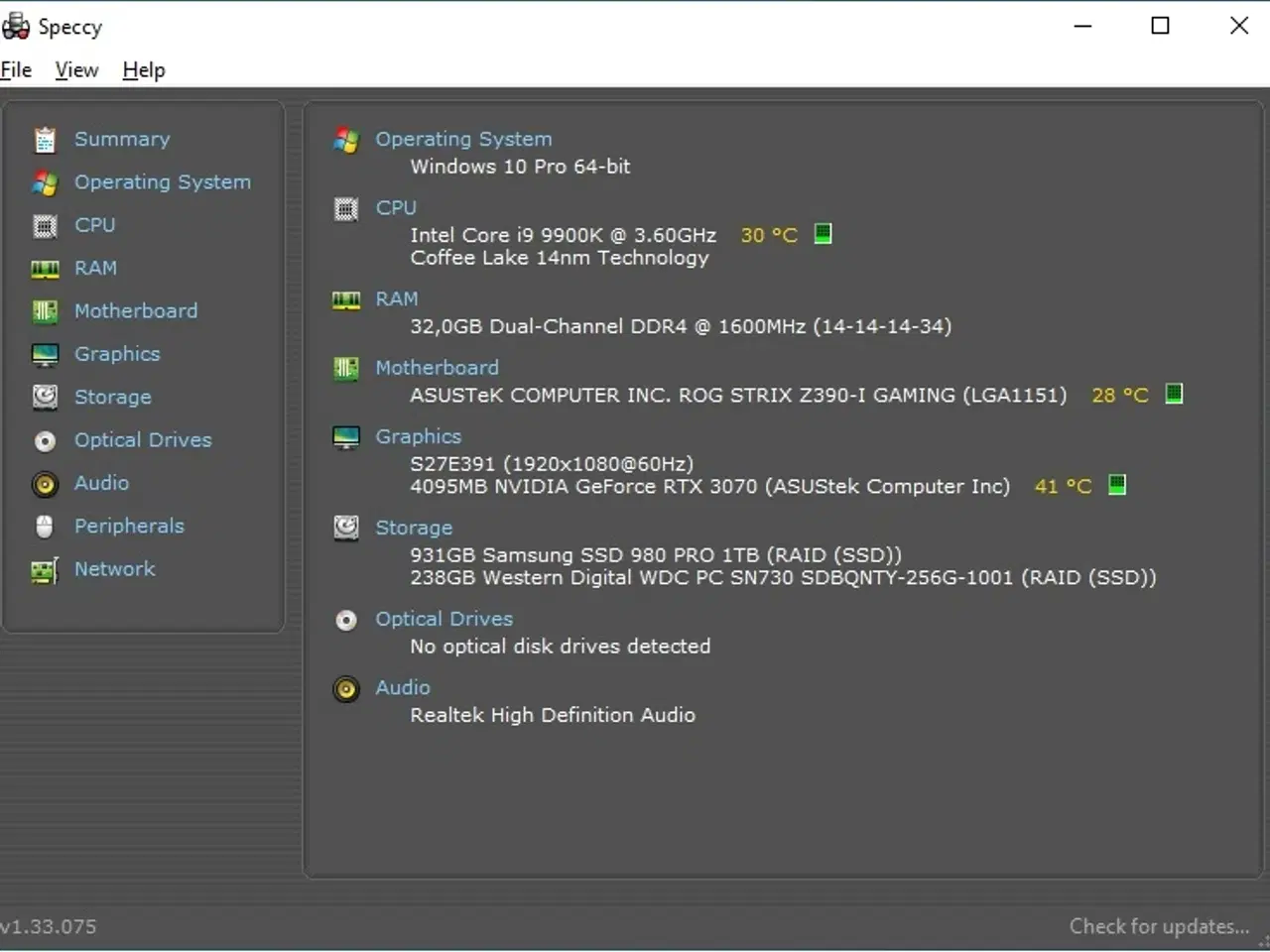This screenshot has height=952, width=1270.
Task: Go to Operating System section in sidebar
Action: [163, 182]
